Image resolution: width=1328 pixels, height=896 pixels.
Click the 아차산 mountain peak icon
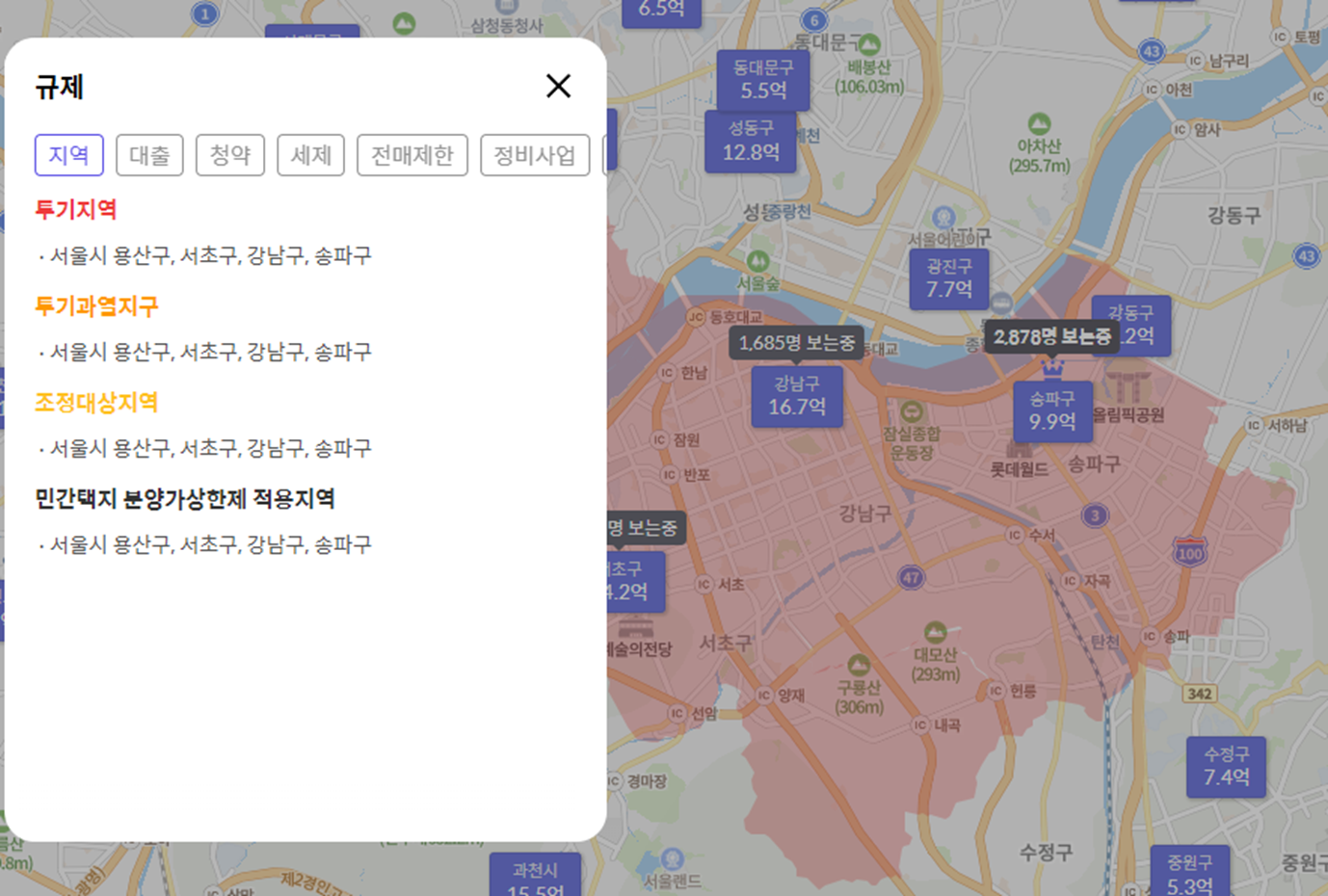1038,123
